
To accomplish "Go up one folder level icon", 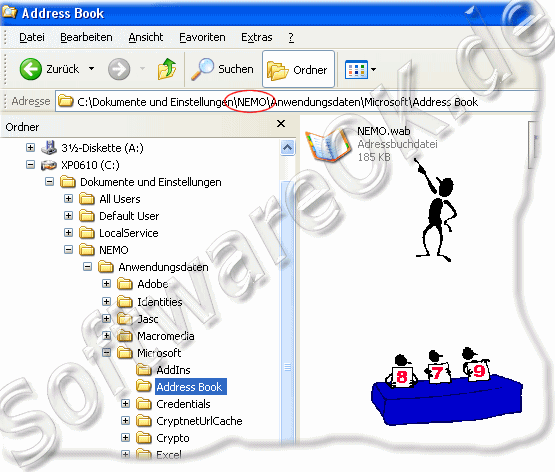I will pyautogui.click(x=167, y=69).
